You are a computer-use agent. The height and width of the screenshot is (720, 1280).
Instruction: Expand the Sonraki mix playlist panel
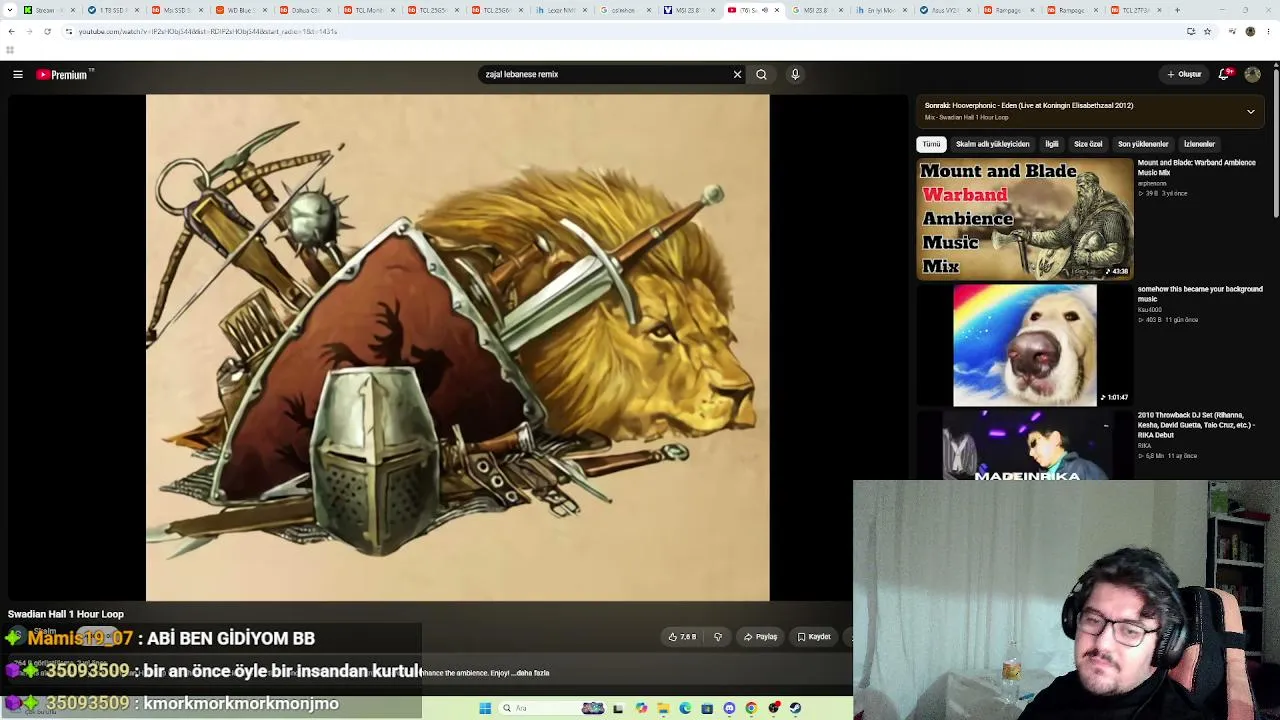(1250, 111)
